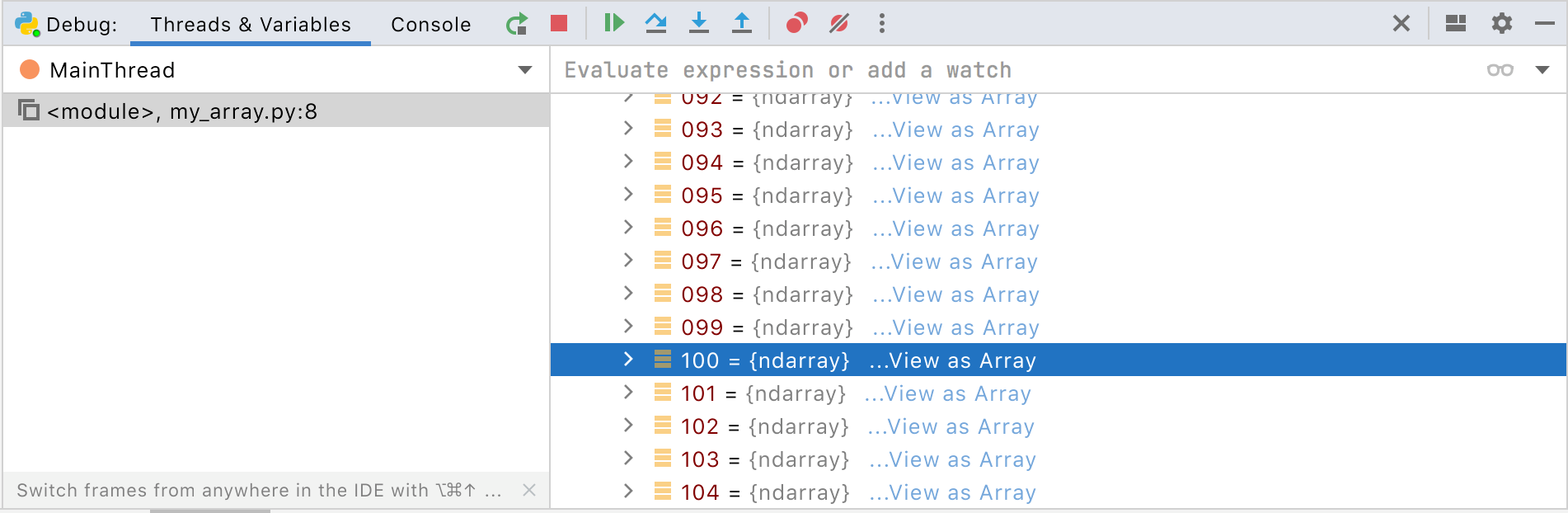Viewport: 1568px width, 513px height.
Task: Click View as Array for 099
Action: [x=955, y=327]
